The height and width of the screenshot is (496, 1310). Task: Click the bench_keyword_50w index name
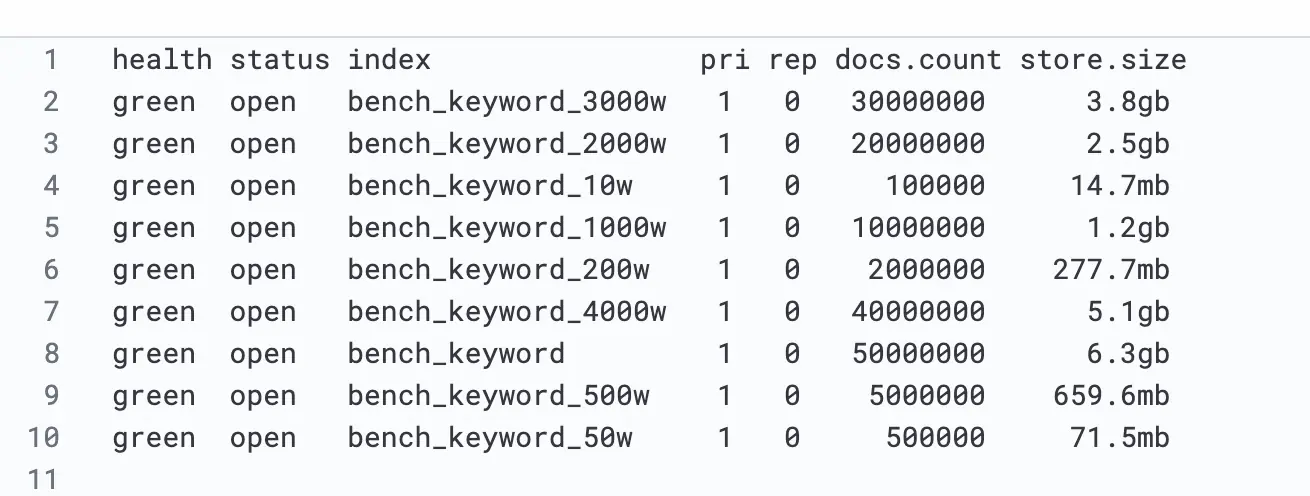[x=489, y=438]
